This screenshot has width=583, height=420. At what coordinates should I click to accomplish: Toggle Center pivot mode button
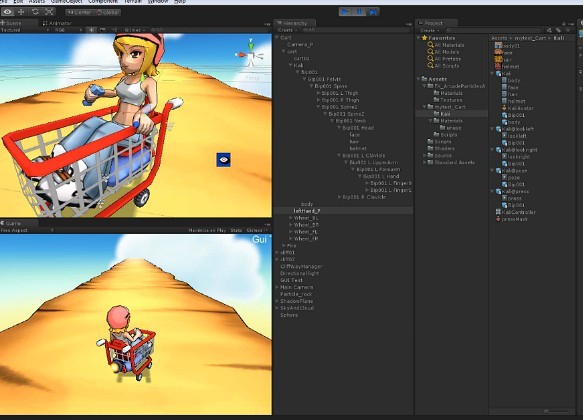coord(79,12)
